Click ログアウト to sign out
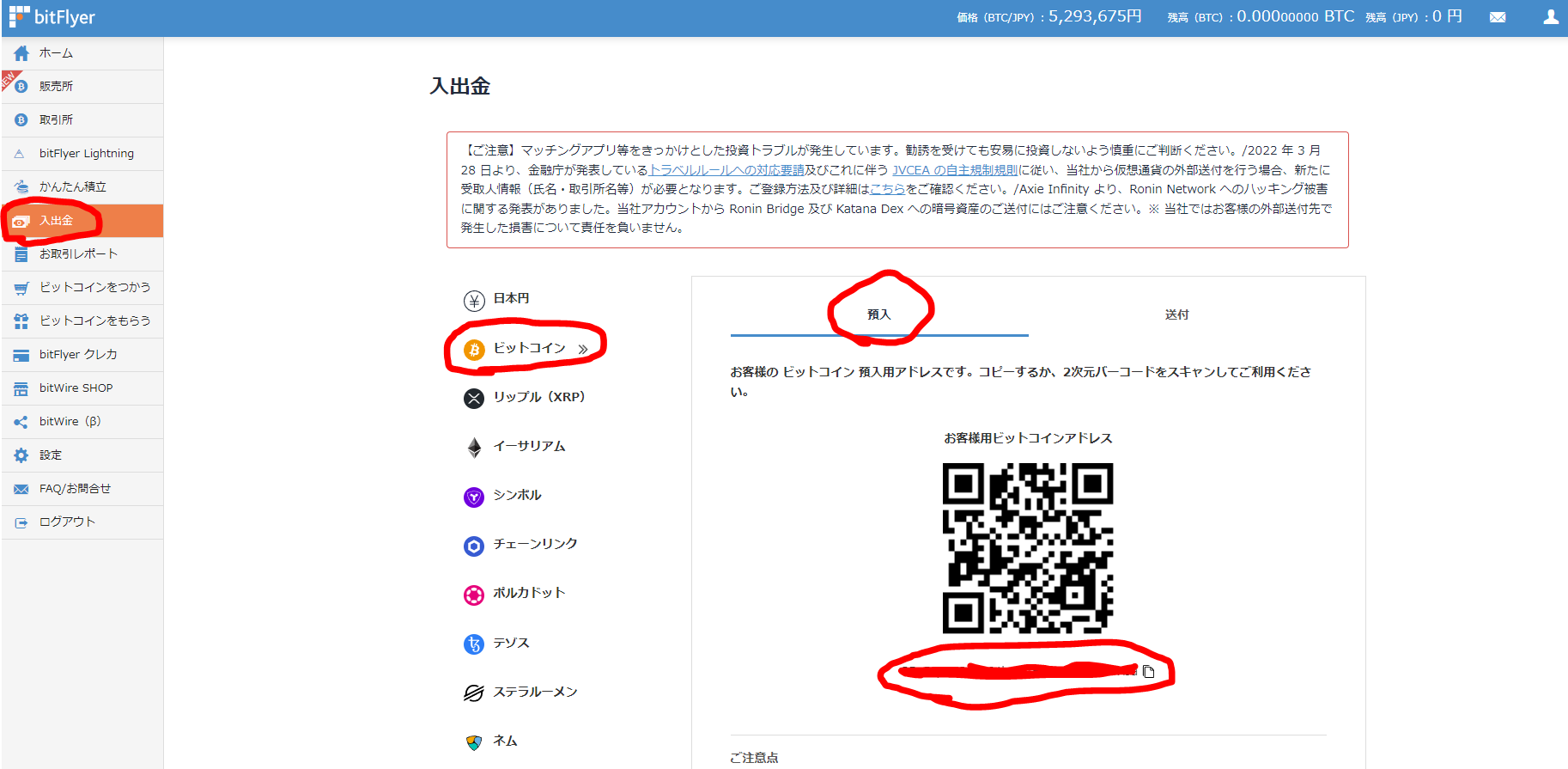The image size is (1568, 769). tap(82, 522)
